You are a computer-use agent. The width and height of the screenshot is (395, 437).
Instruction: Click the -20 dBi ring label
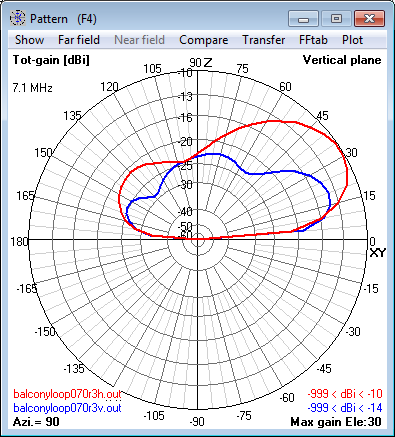pyautogui.click(x=185, y=142)
